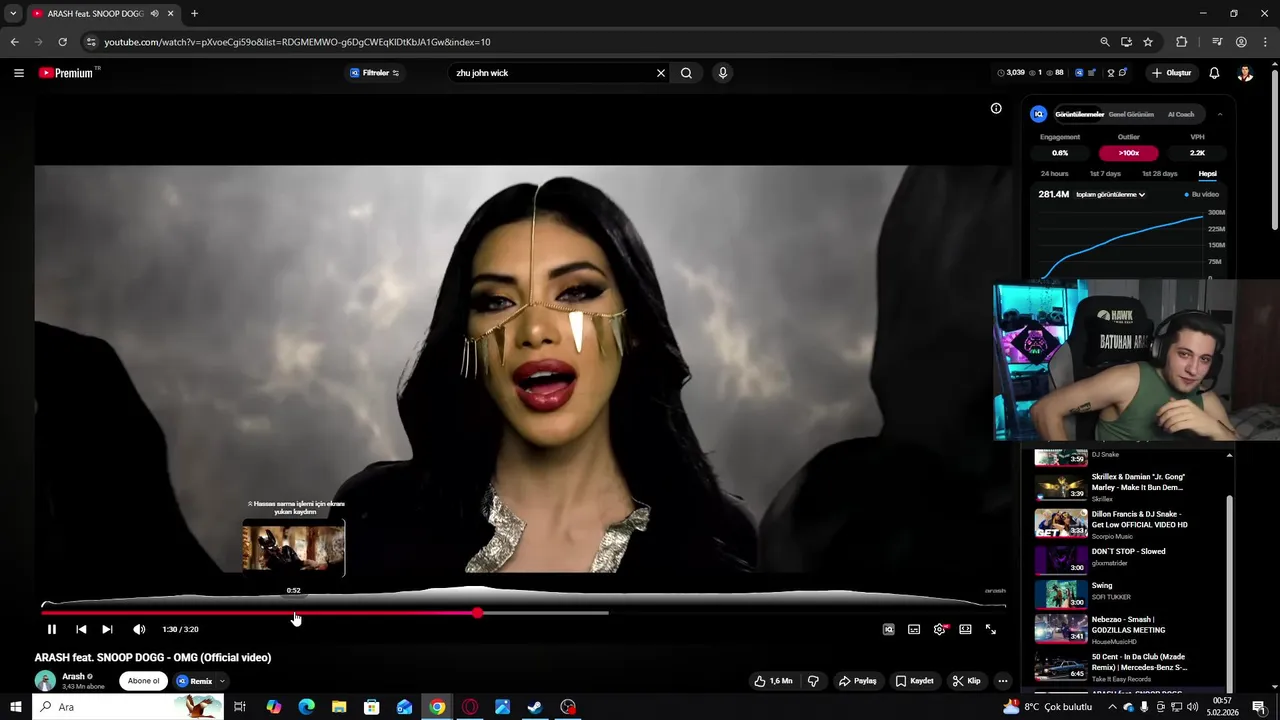Mute the video volume speaker icon
The width and height of the screenshot is (1280, 720).
pos(139,629)
